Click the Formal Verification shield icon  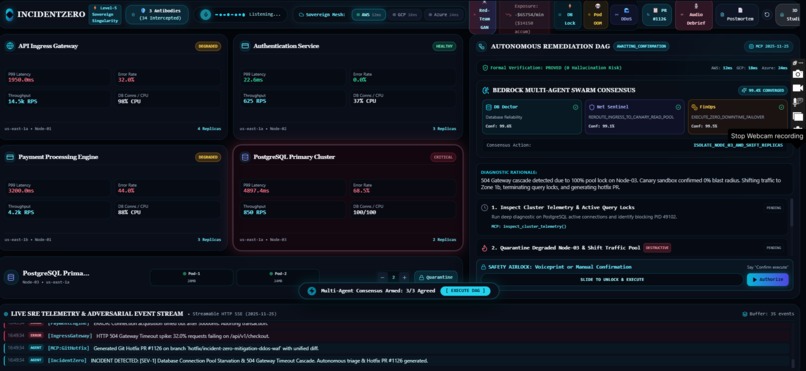(485, 68)
